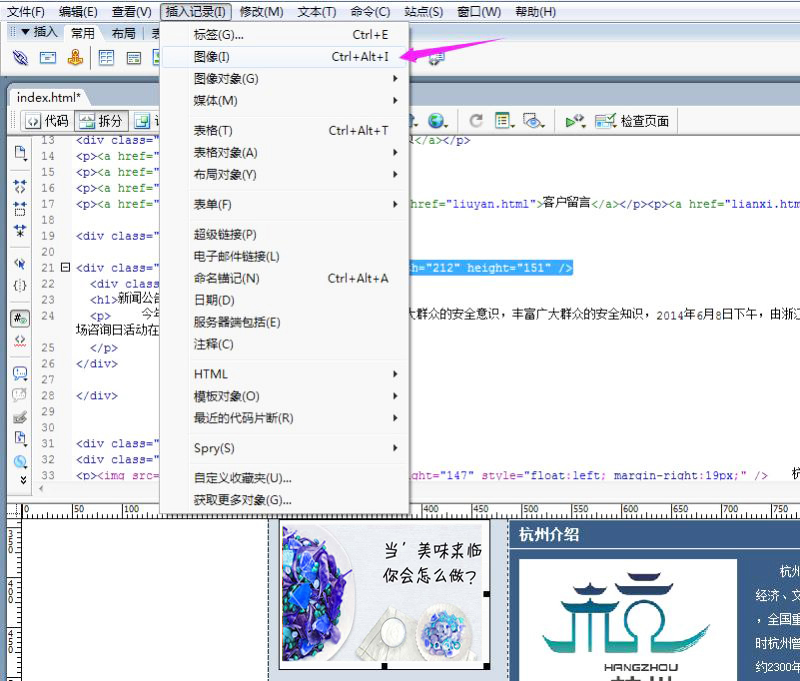Image resolution: width=800 pixels, height=681 pixels.
Task: Switch to the index.html document tab
Action: (x=49, y=97)
